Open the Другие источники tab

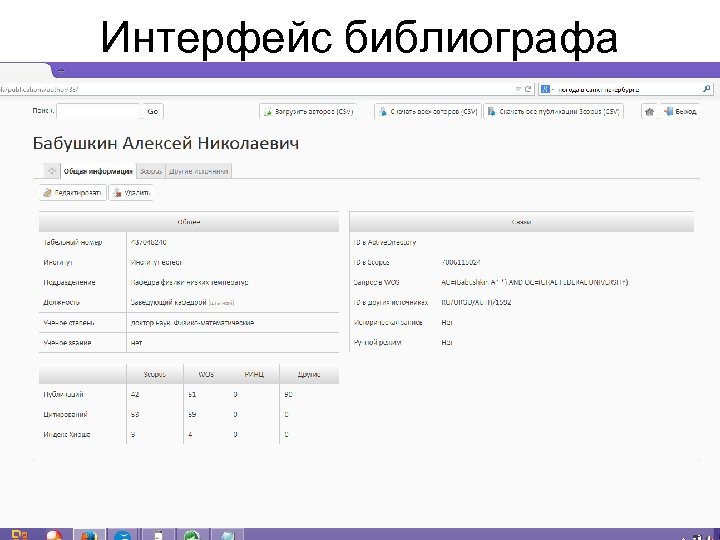198,171
